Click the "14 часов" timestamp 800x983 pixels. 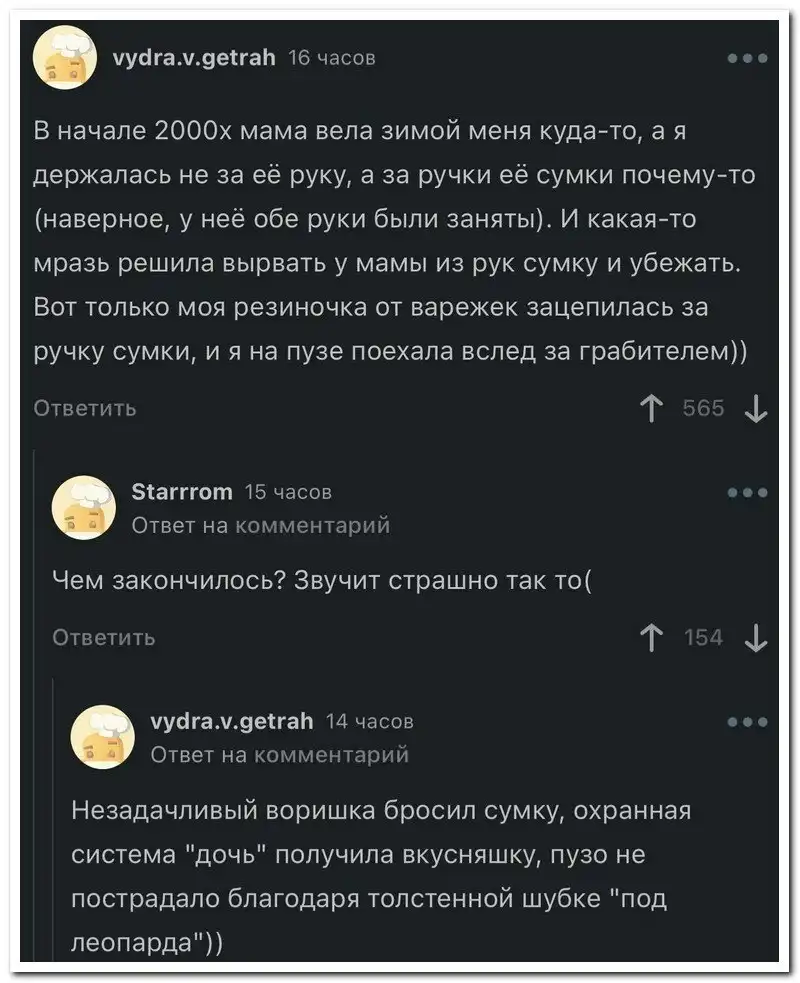click(x=369, y=721)
